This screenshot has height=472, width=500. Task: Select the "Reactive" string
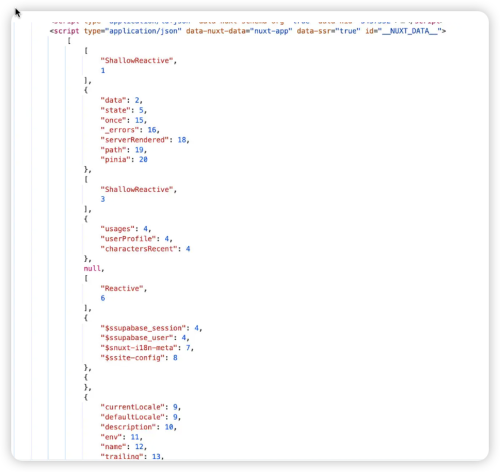tap(122, 289)
